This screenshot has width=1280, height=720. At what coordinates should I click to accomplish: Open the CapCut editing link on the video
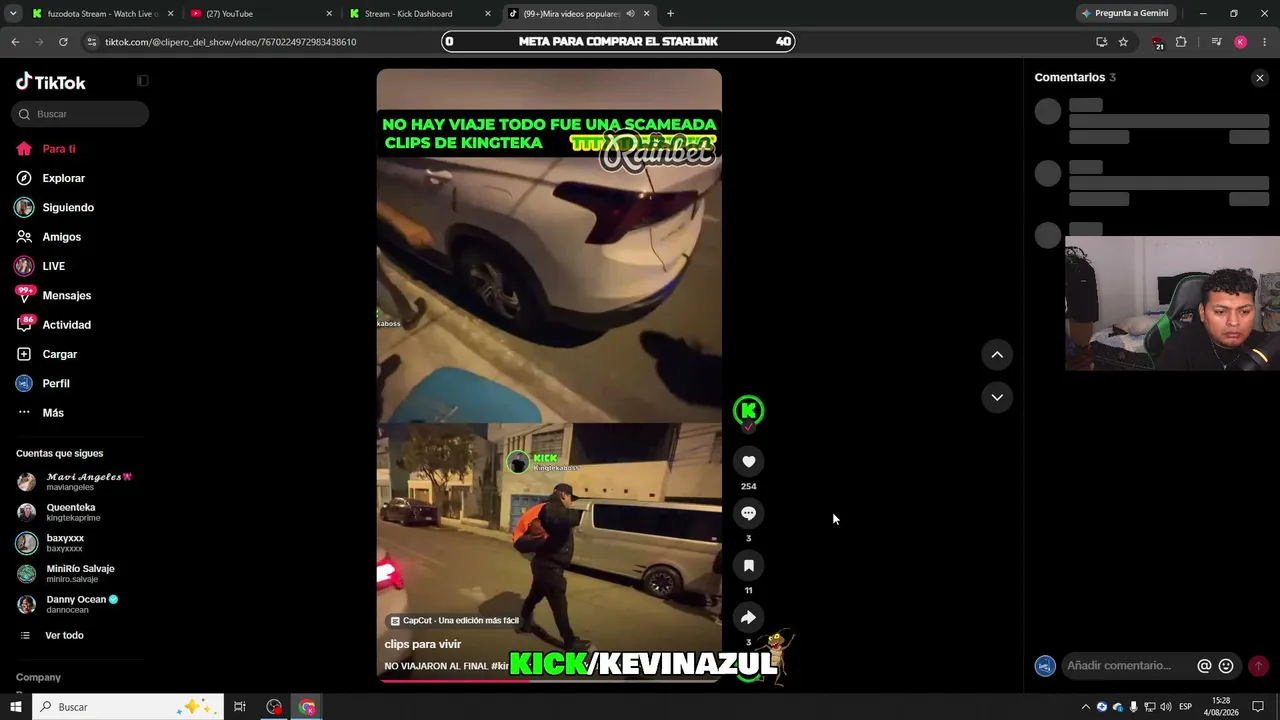pos(454,621)
